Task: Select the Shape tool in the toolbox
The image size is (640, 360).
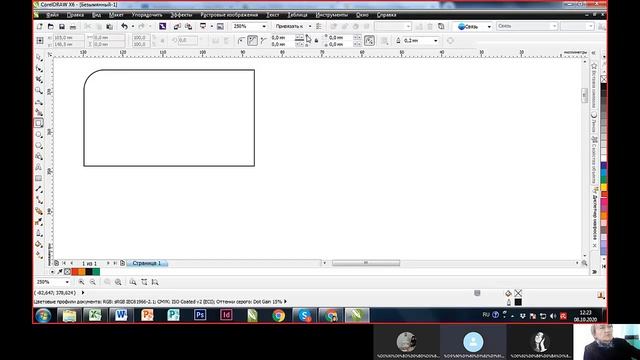Action: [x=39, y=68]
